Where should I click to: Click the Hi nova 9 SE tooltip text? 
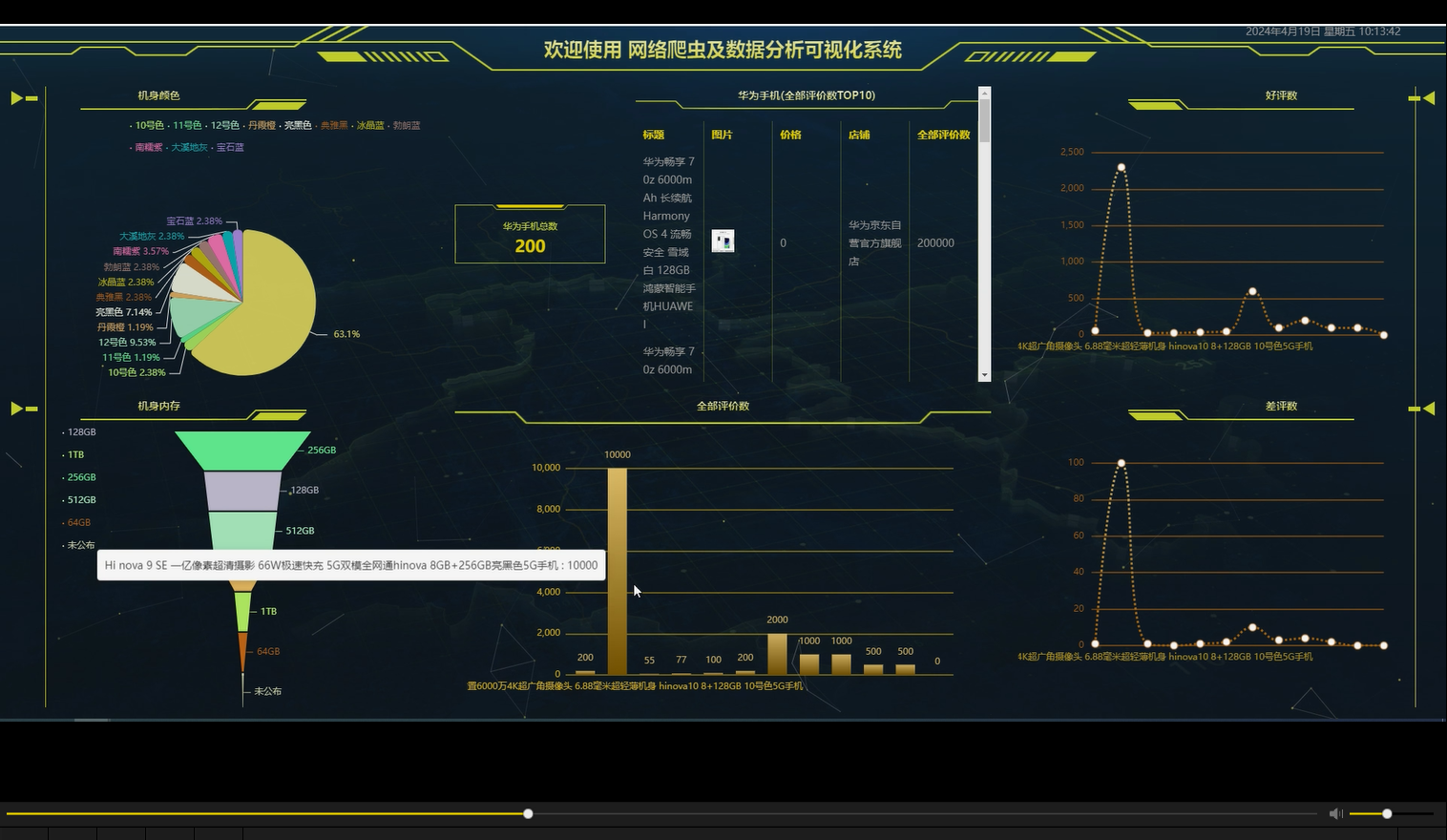click(x=351, y=565)
